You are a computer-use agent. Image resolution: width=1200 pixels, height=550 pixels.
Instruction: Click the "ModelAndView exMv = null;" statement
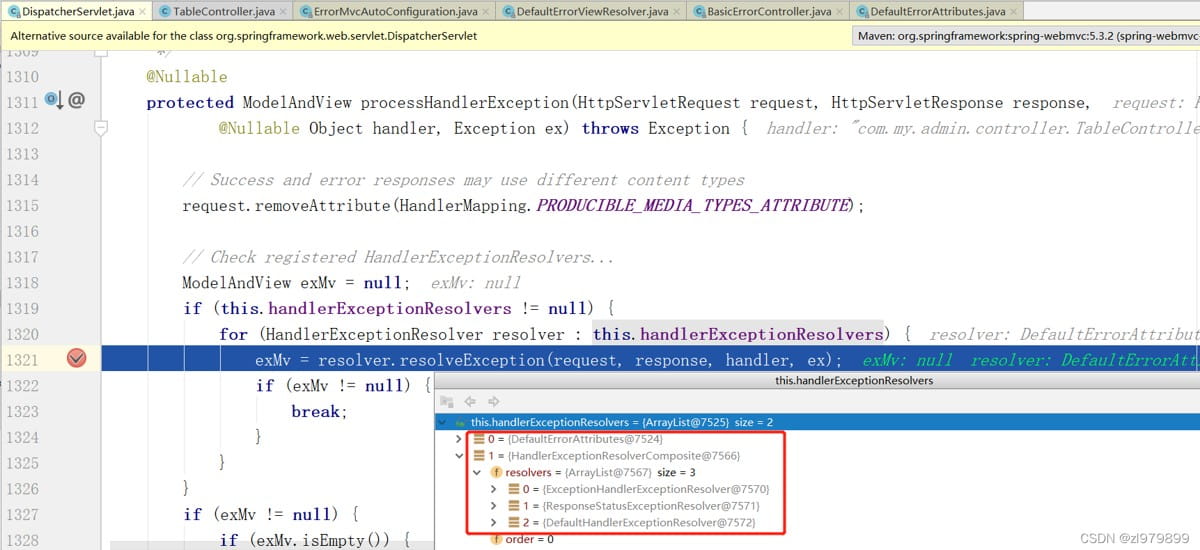pos(296,282)
